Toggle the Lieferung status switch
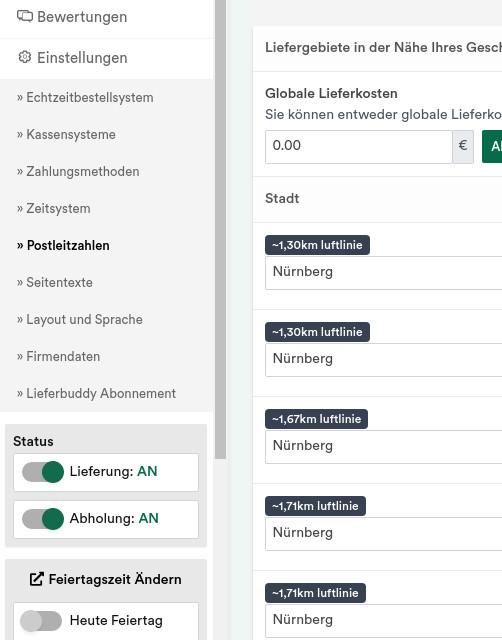 pyautogui.click(x=43, y=471)
